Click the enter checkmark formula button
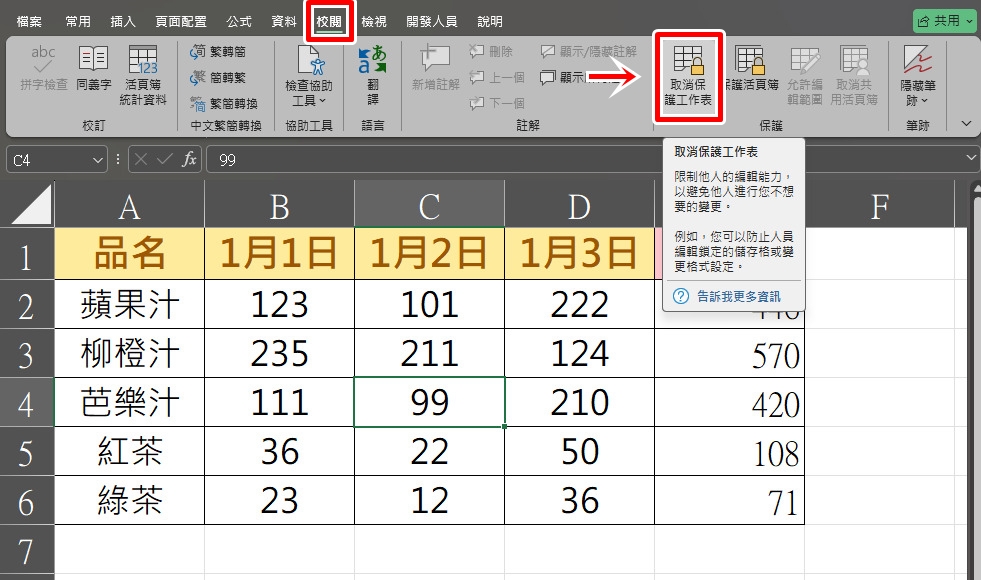Screen dimensions: 981x580 click(x=165, y=160)
